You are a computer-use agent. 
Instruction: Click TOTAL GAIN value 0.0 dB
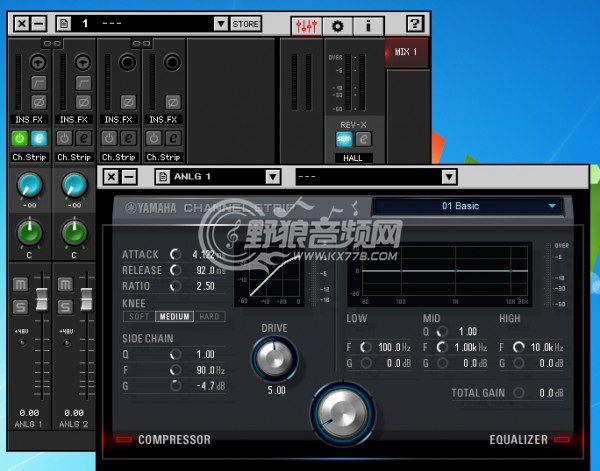551,393
